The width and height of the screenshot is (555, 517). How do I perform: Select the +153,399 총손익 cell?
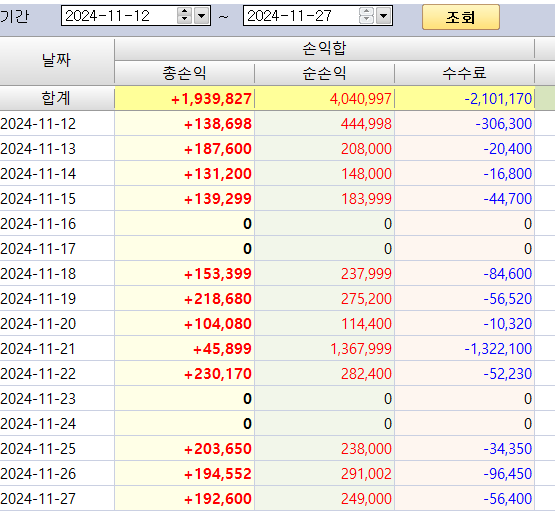tap(184, 274)
